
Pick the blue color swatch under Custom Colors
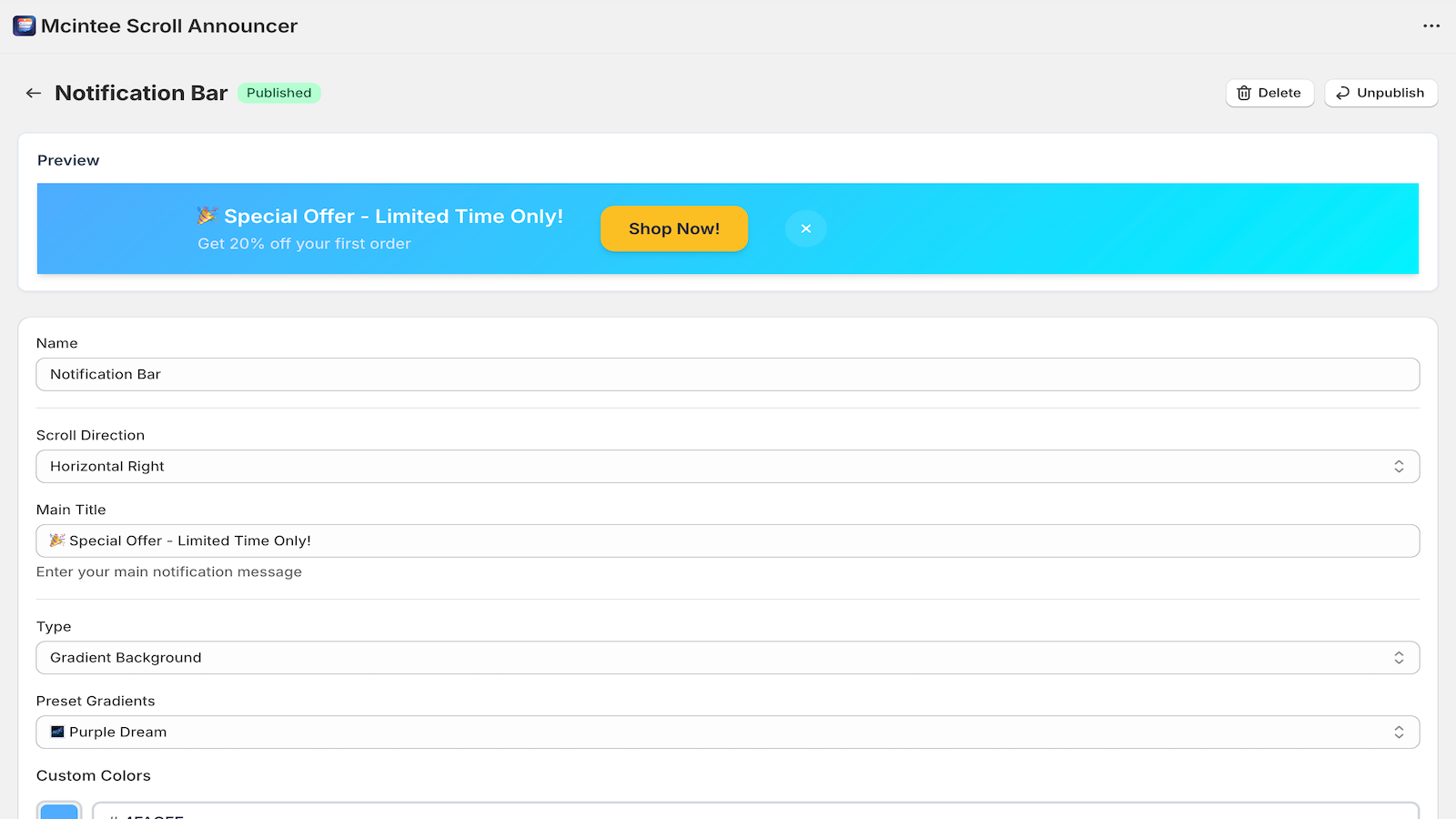pyautogui.click(x=59, y=813)
